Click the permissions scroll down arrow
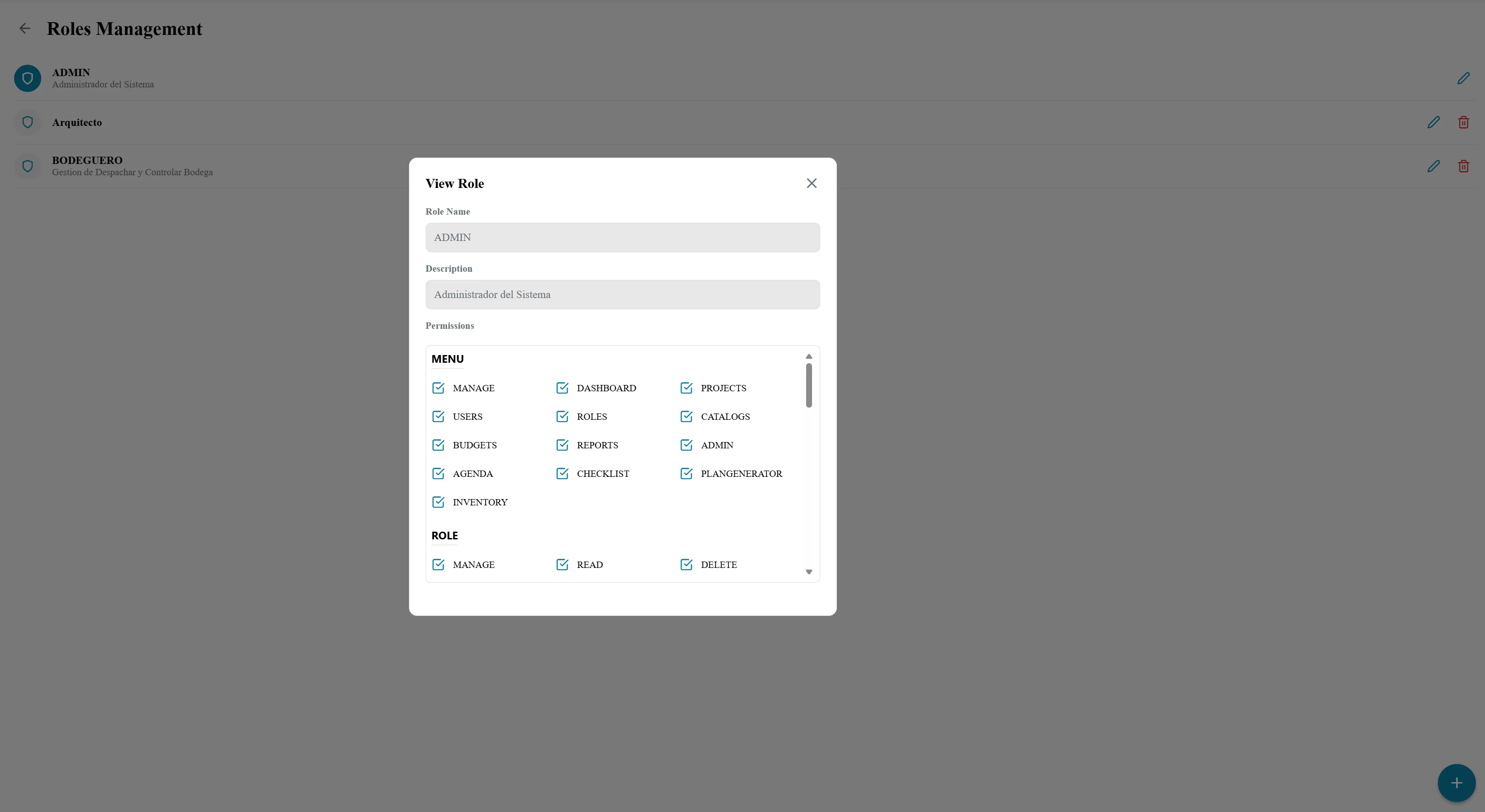 click(809, 572)
